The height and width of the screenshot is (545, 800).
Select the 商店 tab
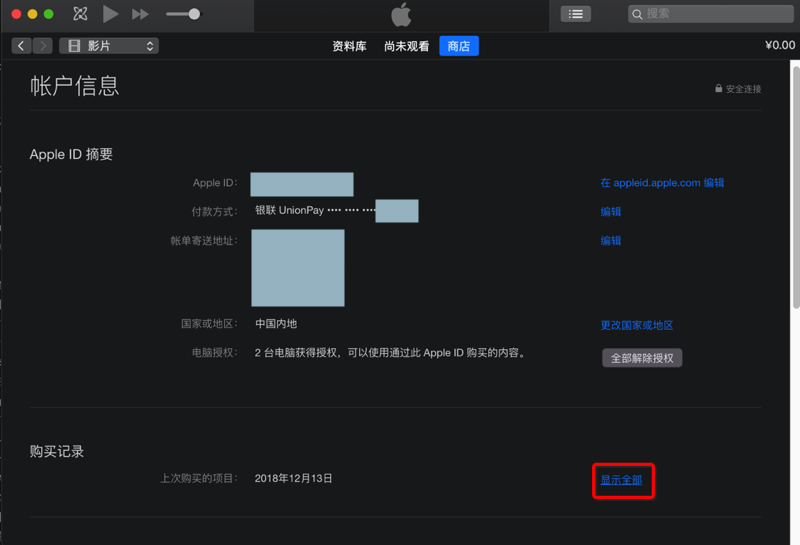click(459, 46)
